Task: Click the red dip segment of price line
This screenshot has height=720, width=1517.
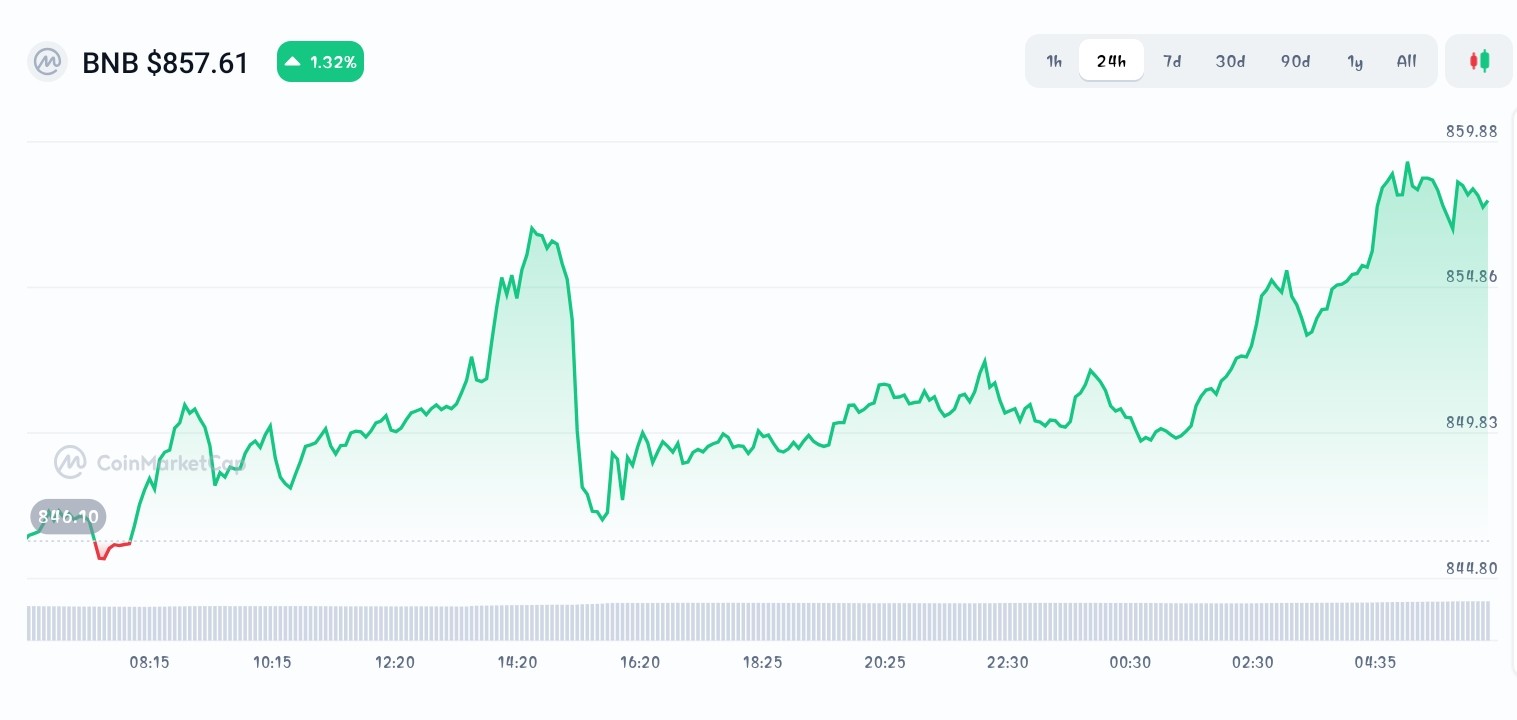Action: (x=111, y=549)
